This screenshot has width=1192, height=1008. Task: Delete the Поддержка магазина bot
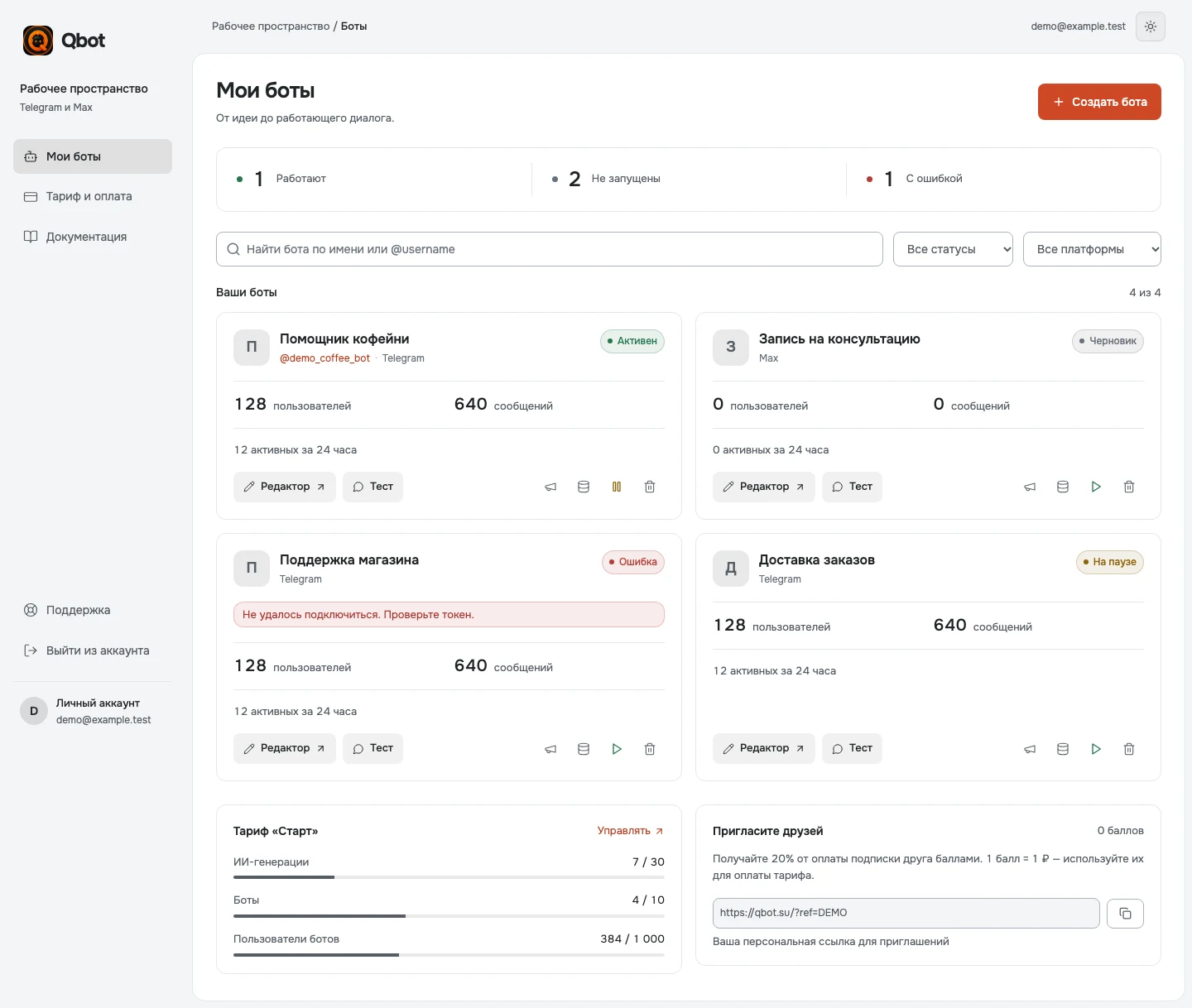coord(650,749)
